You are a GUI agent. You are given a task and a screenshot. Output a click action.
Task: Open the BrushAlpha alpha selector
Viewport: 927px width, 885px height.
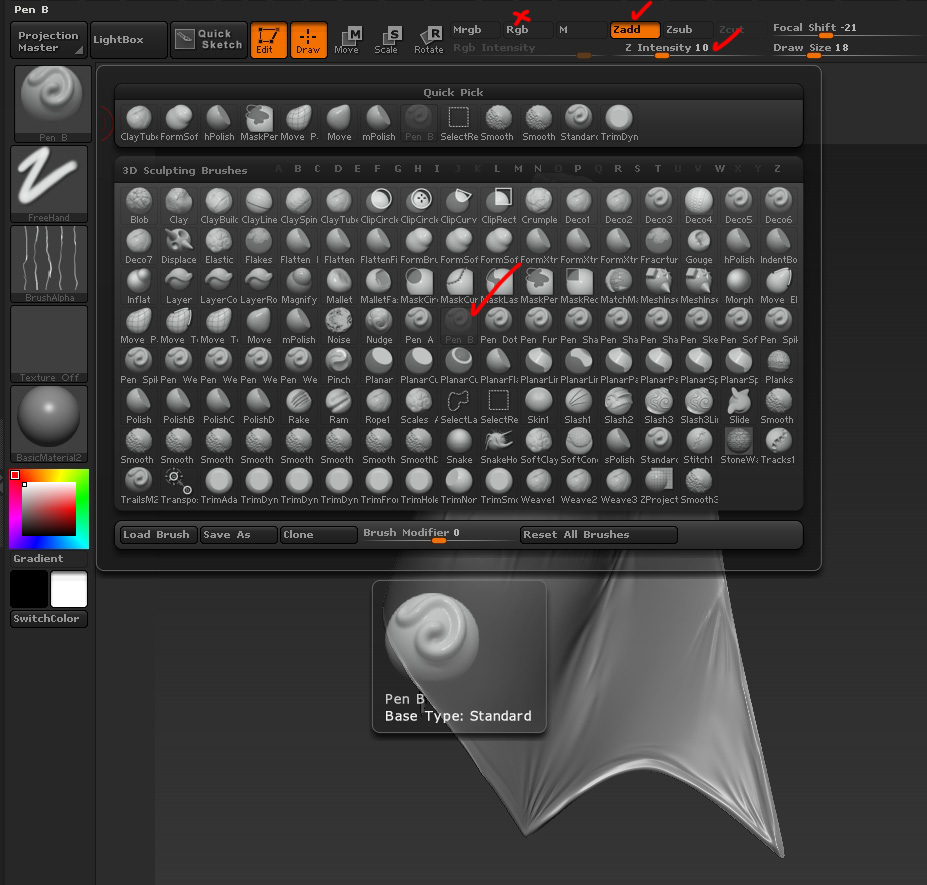[48, 264]
